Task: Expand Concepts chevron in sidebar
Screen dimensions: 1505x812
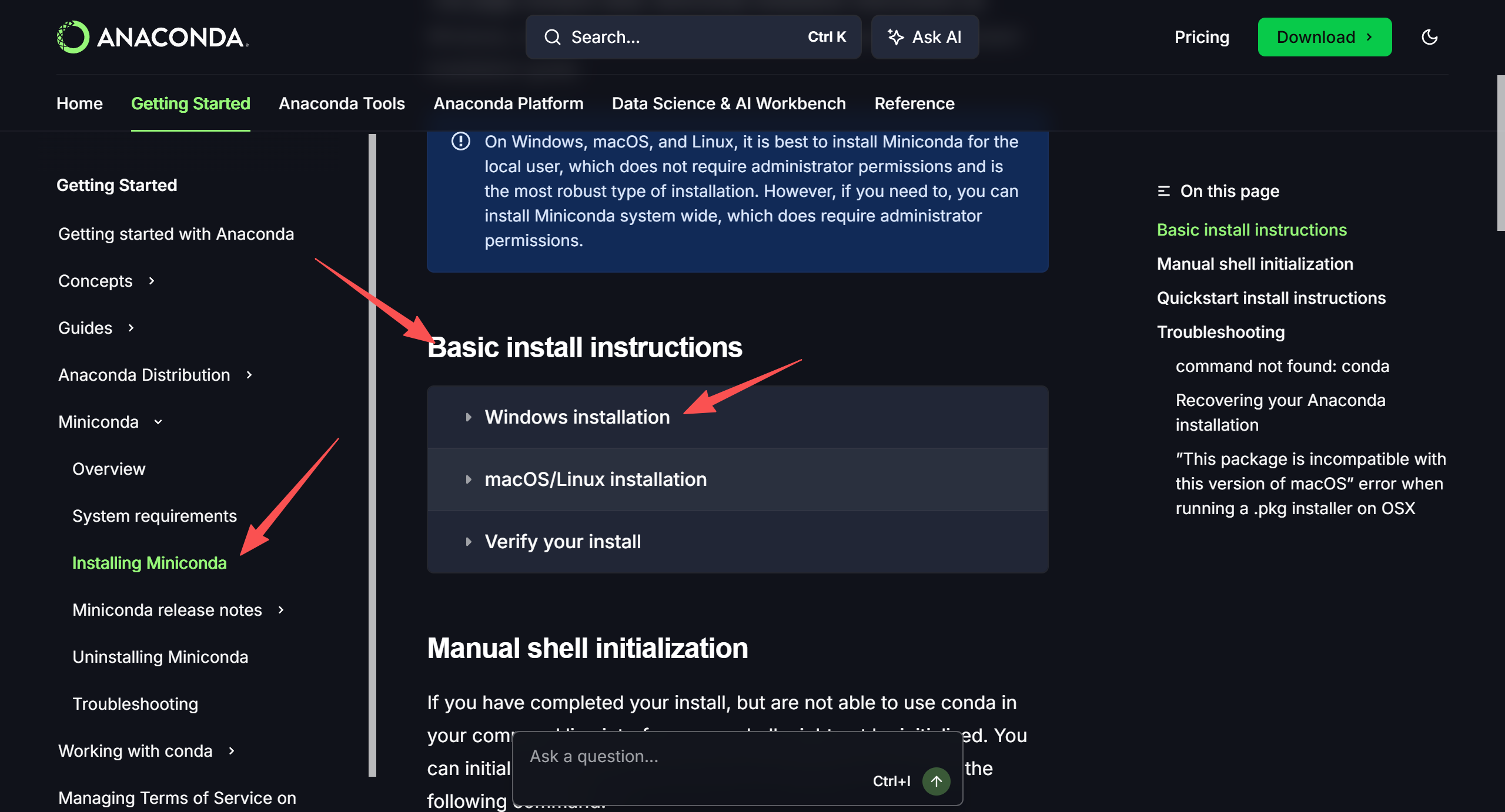Action: 152,281
